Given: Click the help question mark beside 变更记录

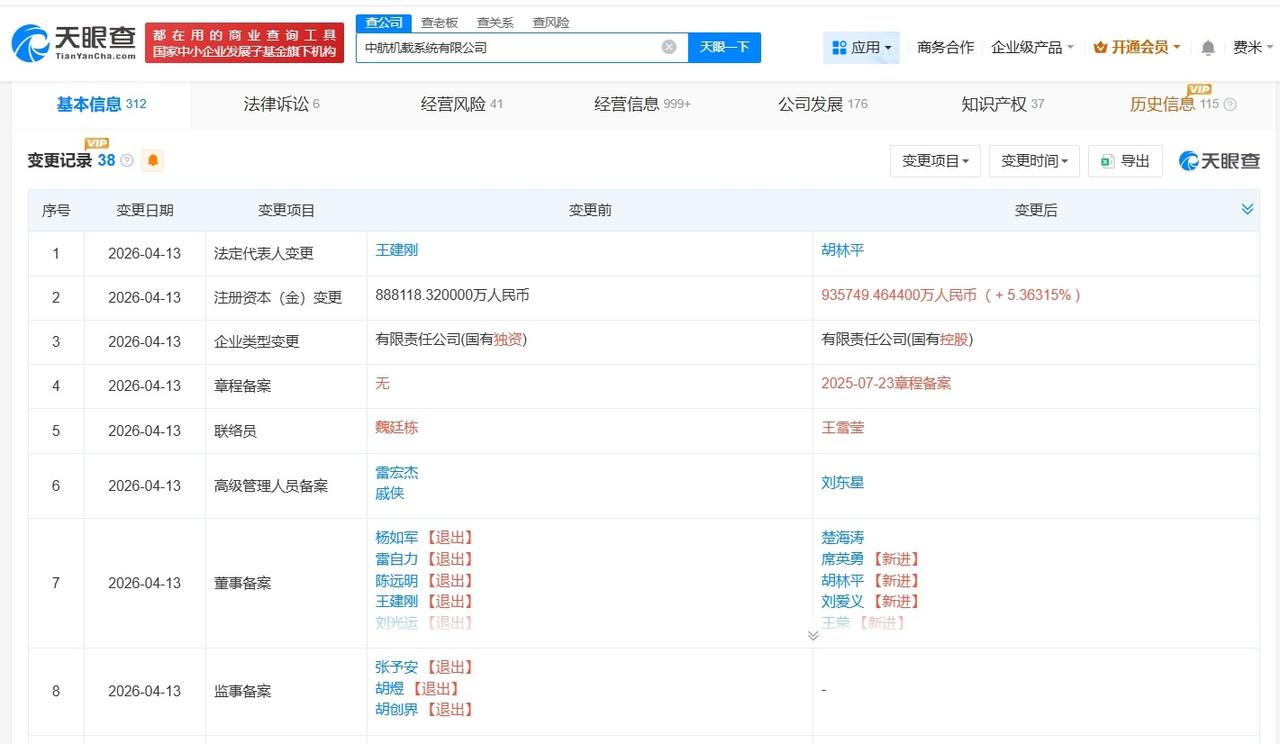Looking at the screenshot, I should tap(127, 160).
